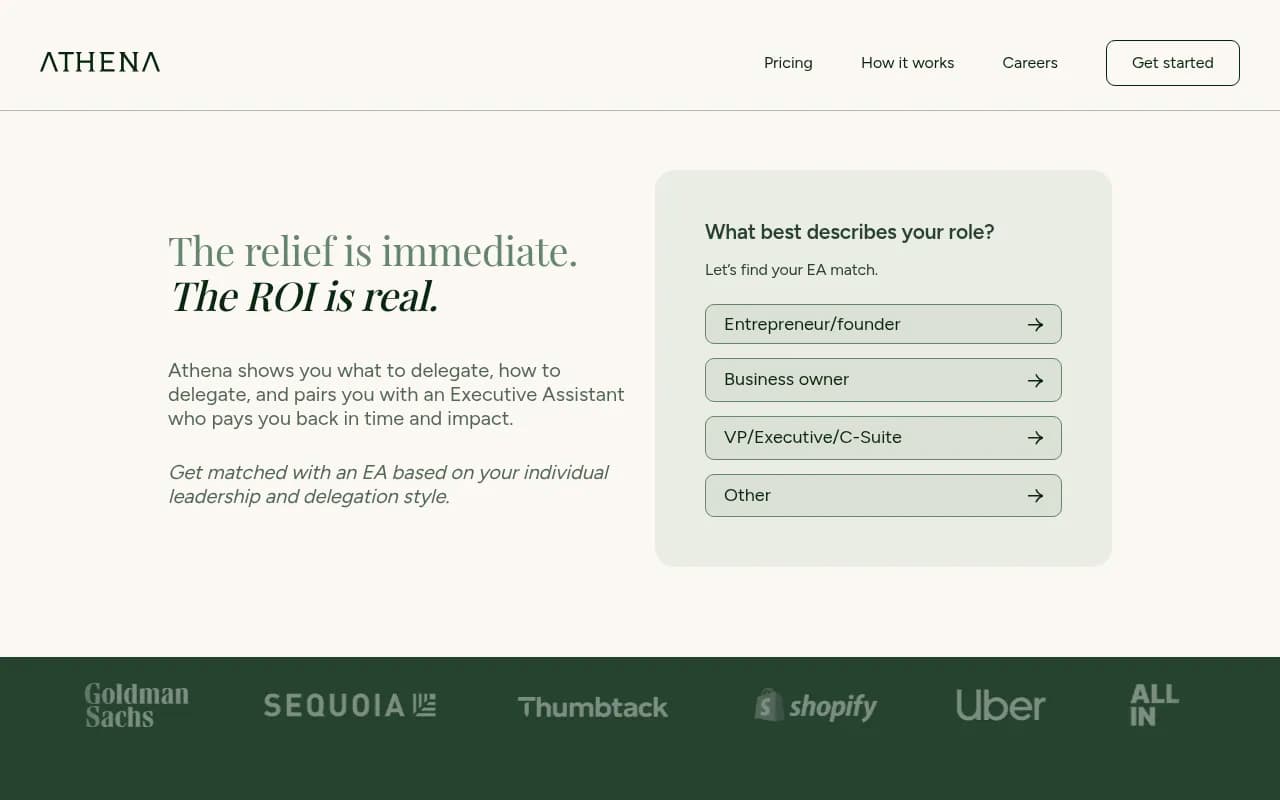Click the arrow icon beside Business owner
This screenshot has width=1280, height=800.
(x=1035, y=379)
